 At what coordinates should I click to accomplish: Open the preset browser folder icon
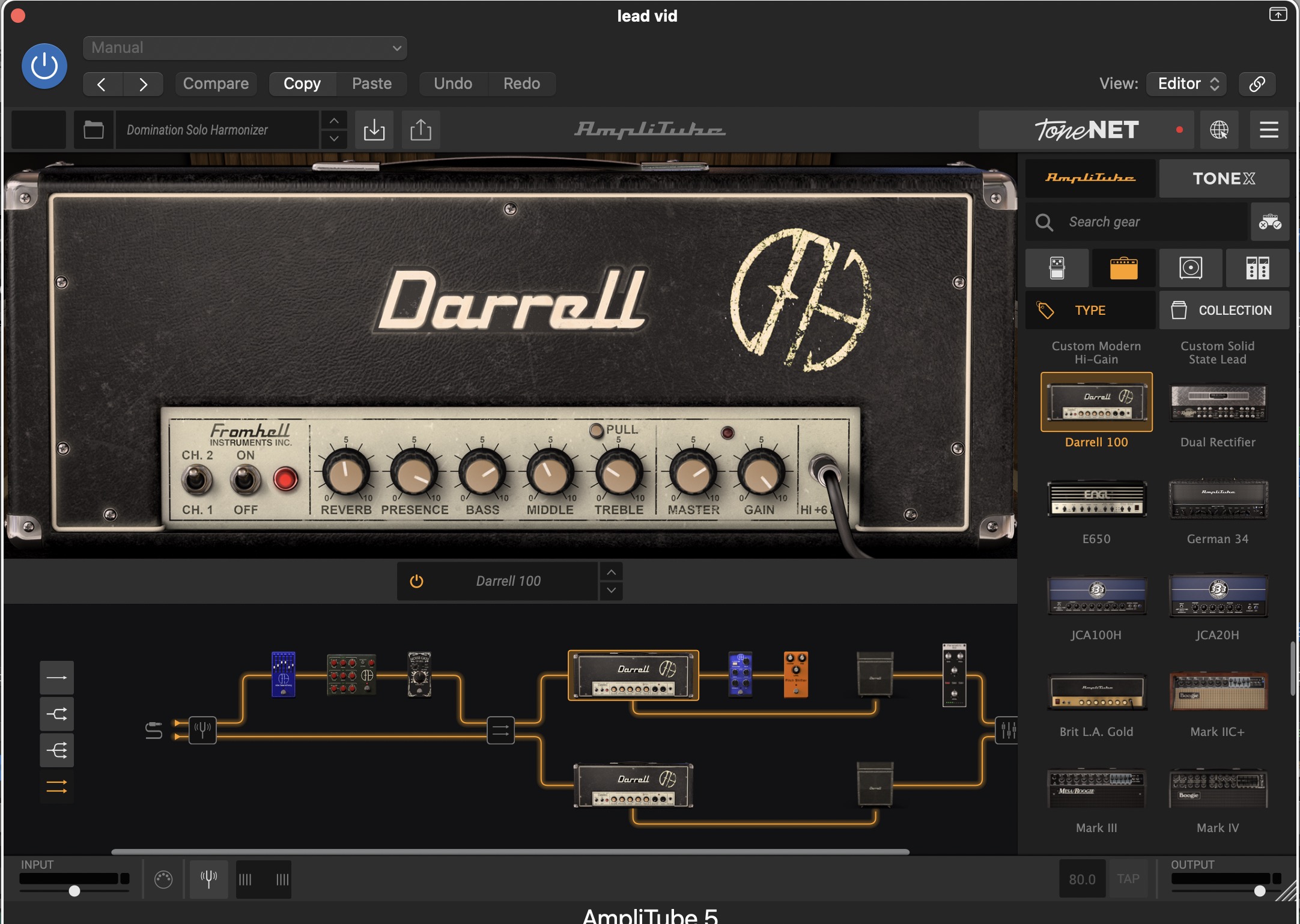94,130
